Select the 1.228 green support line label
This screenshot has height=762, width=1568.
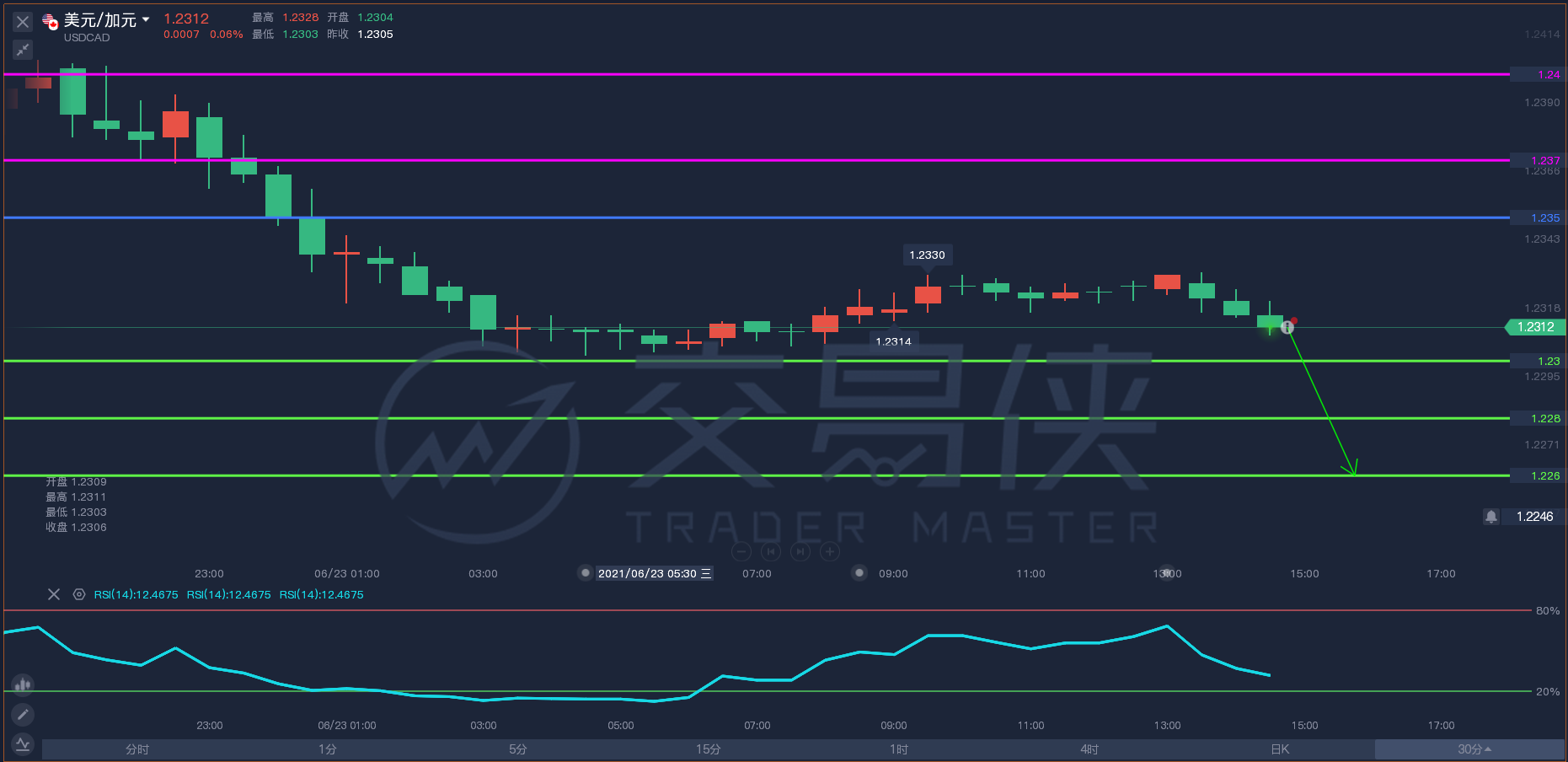click(1538, 418)
